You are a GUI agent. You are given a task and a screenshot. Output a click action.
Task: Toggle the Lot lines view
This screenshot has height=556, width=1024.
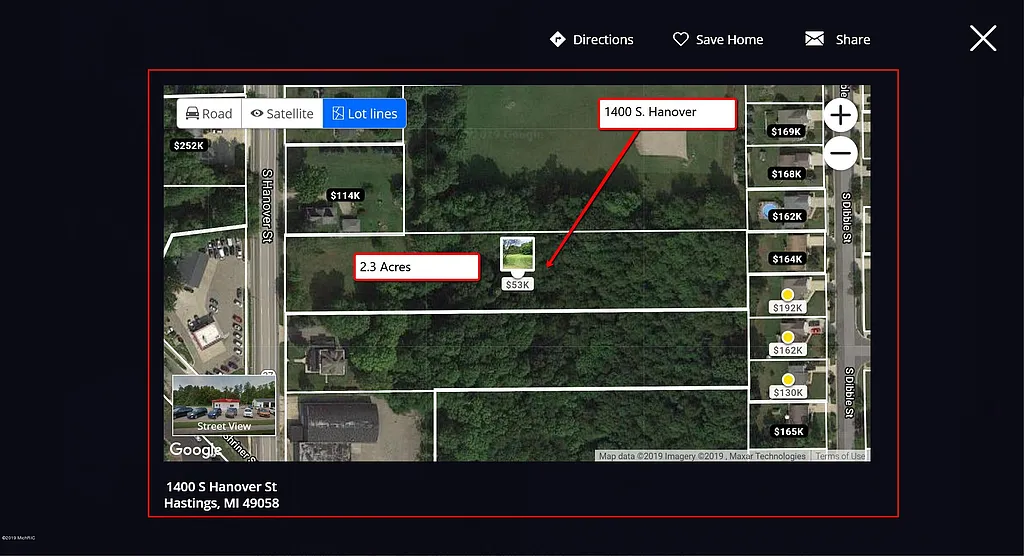pos(365,113)
